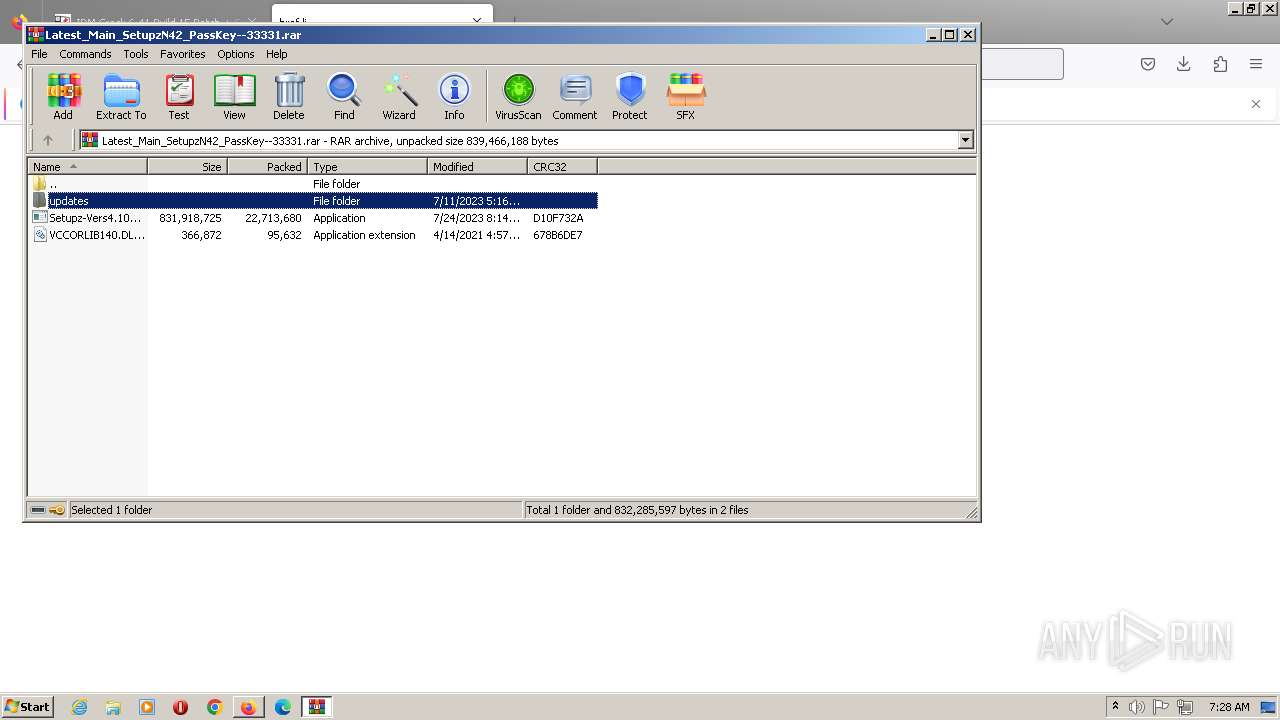Click the packed size 22,713,680
Image resolution: width=1280 pixels, height=720 pixels.
click(273, 218)
